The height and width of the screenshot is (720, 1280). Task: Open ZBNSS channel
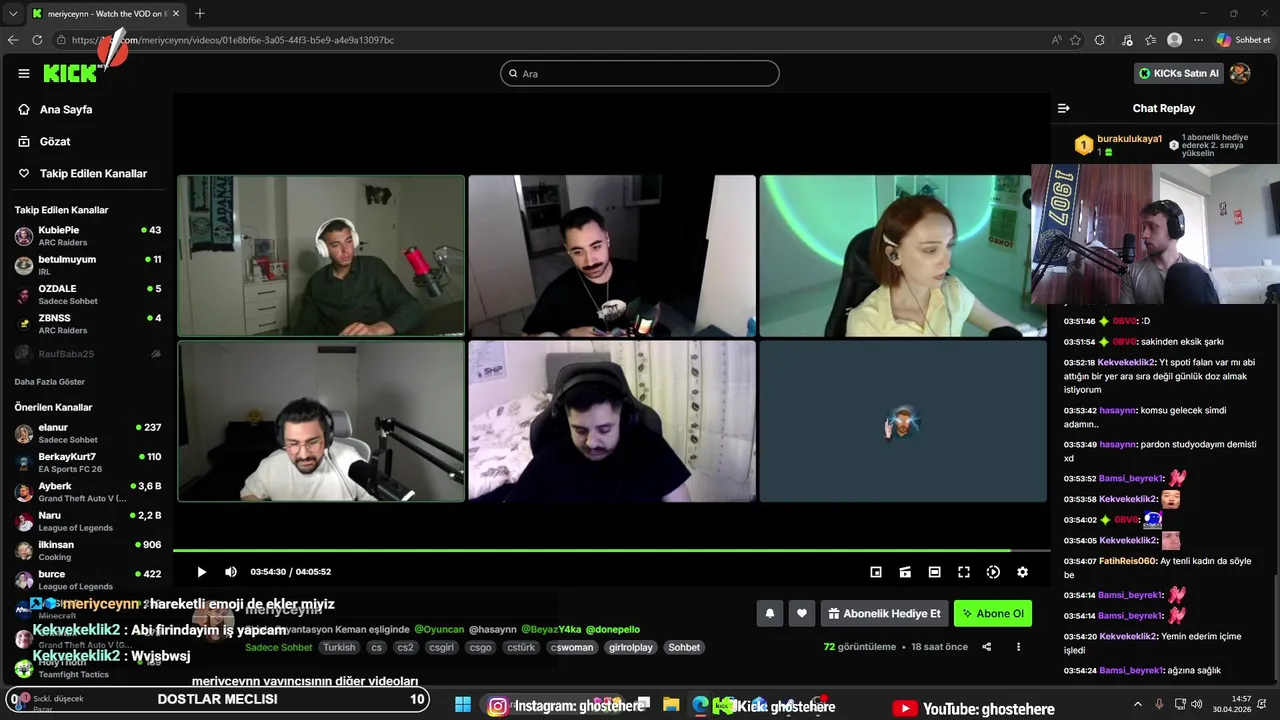point(87,324)
